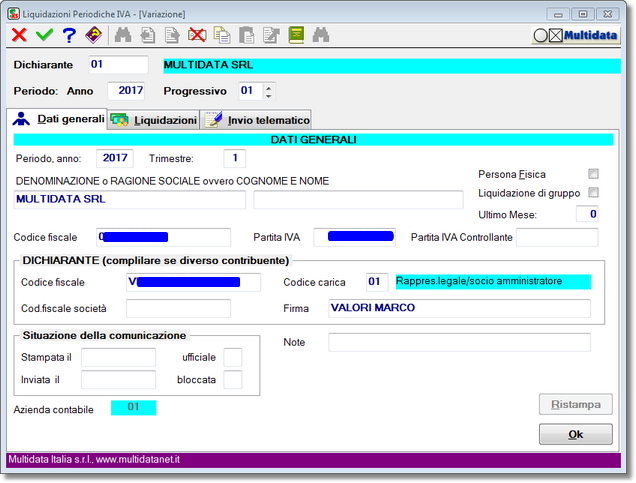Enable the Persona Fisica checkbox
This screenshot has width=636, height=483.
tap(593, 174)
